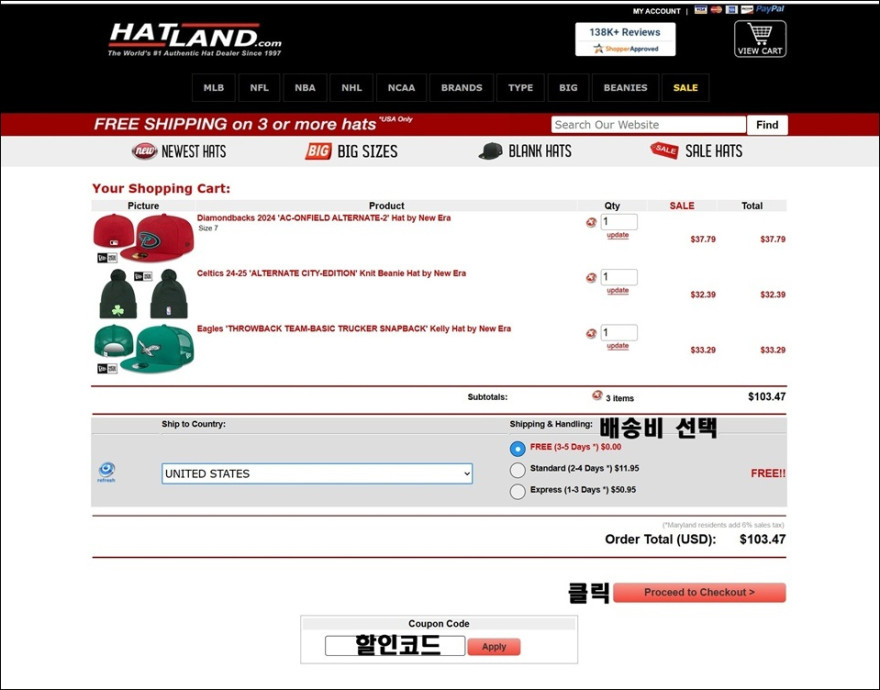Select Standard 2-4 Days $11.95 shipping

tap(517, 470)
